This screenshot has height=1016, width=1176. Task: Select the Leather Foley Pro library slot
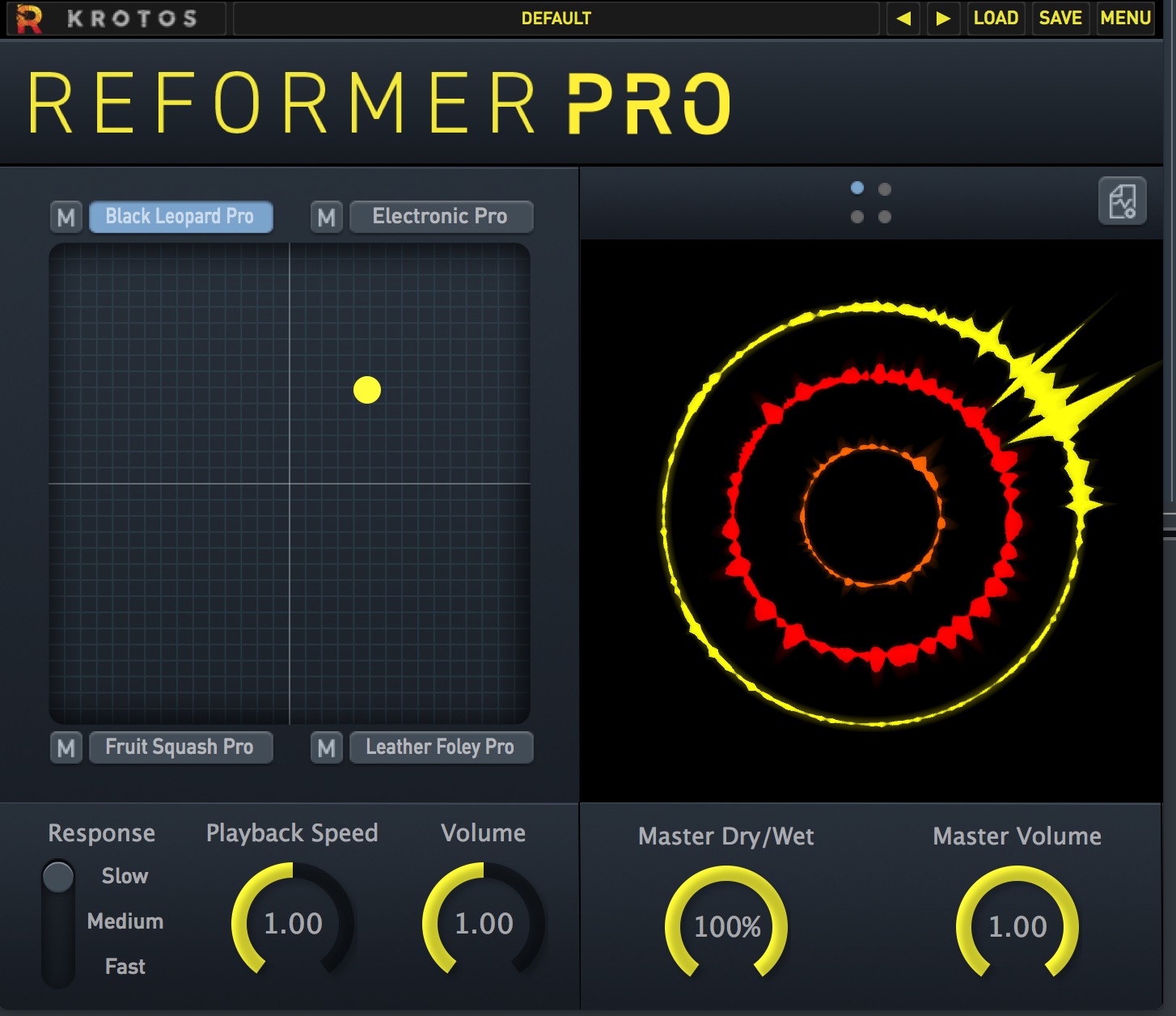point(441,747)
